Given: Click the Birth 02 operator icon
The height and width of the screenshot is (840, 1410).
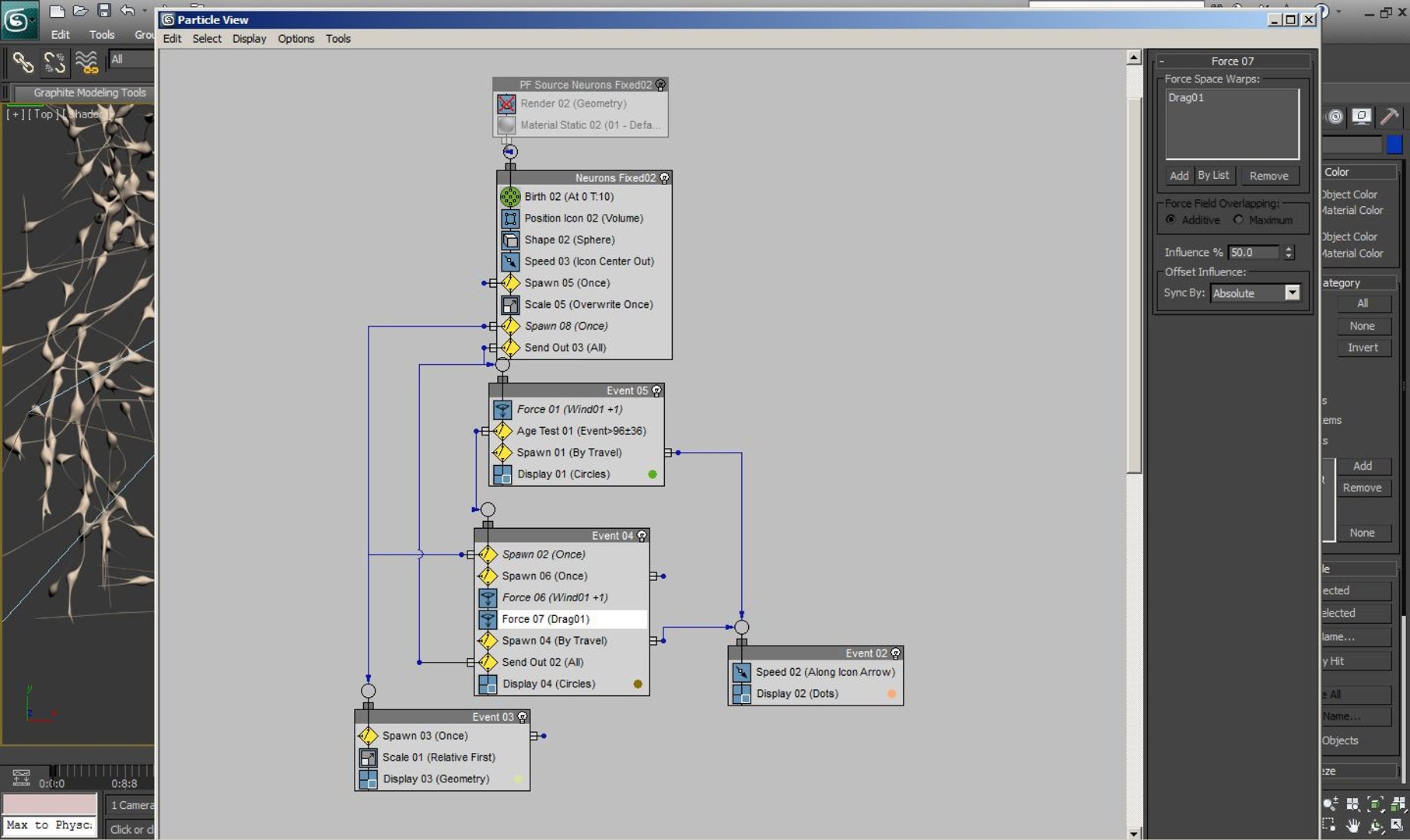Looking at the screenshot, I should click(510, 197).
